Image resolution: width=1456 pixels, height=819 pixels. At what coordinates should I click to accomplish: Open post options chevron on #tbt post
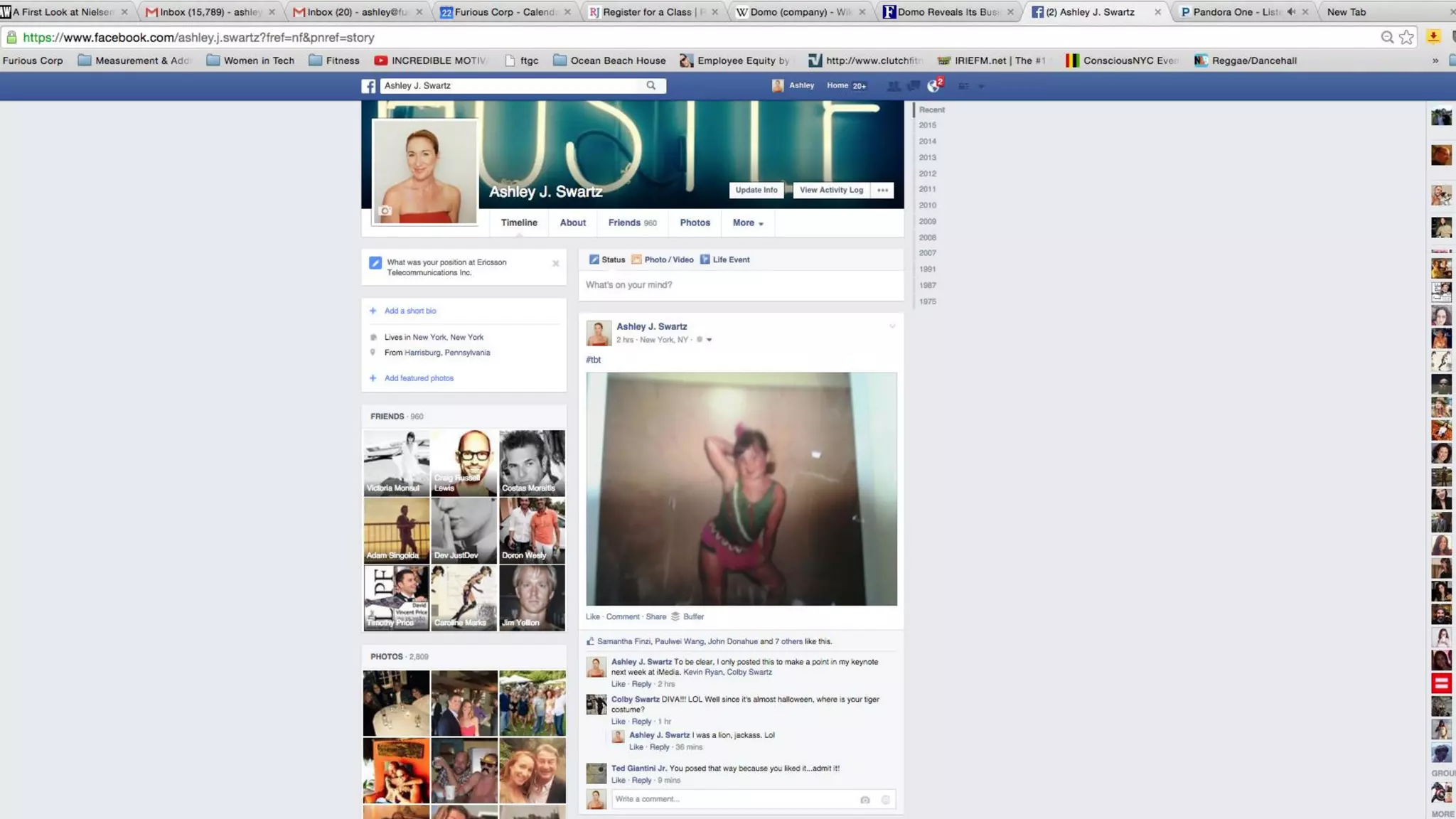(892, 326)
